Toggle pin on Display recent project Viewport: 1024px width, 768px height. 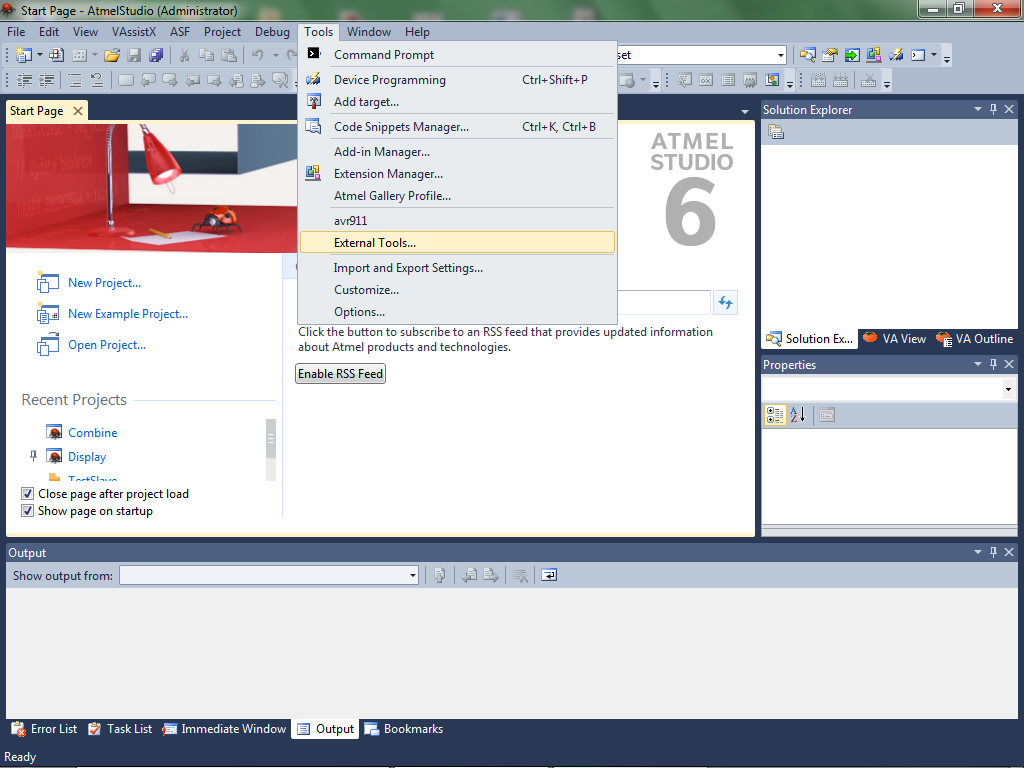[x=33, y=456]
